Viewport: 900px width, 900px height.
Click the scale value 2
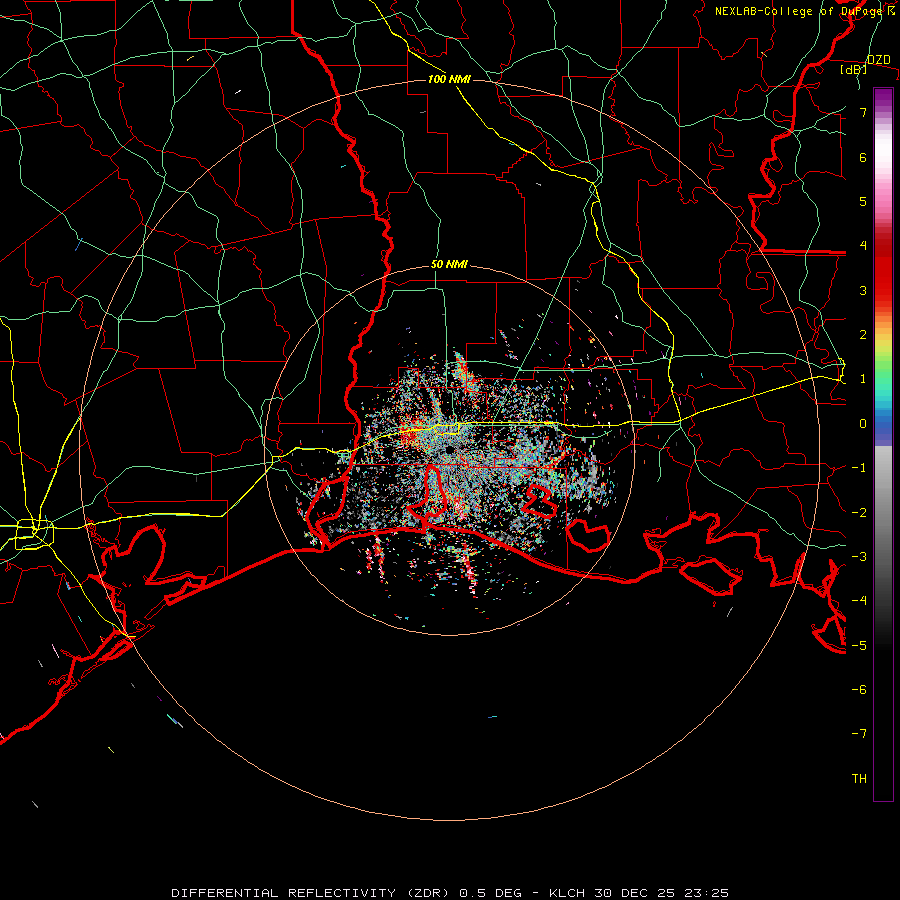click(x=863, y=335)
